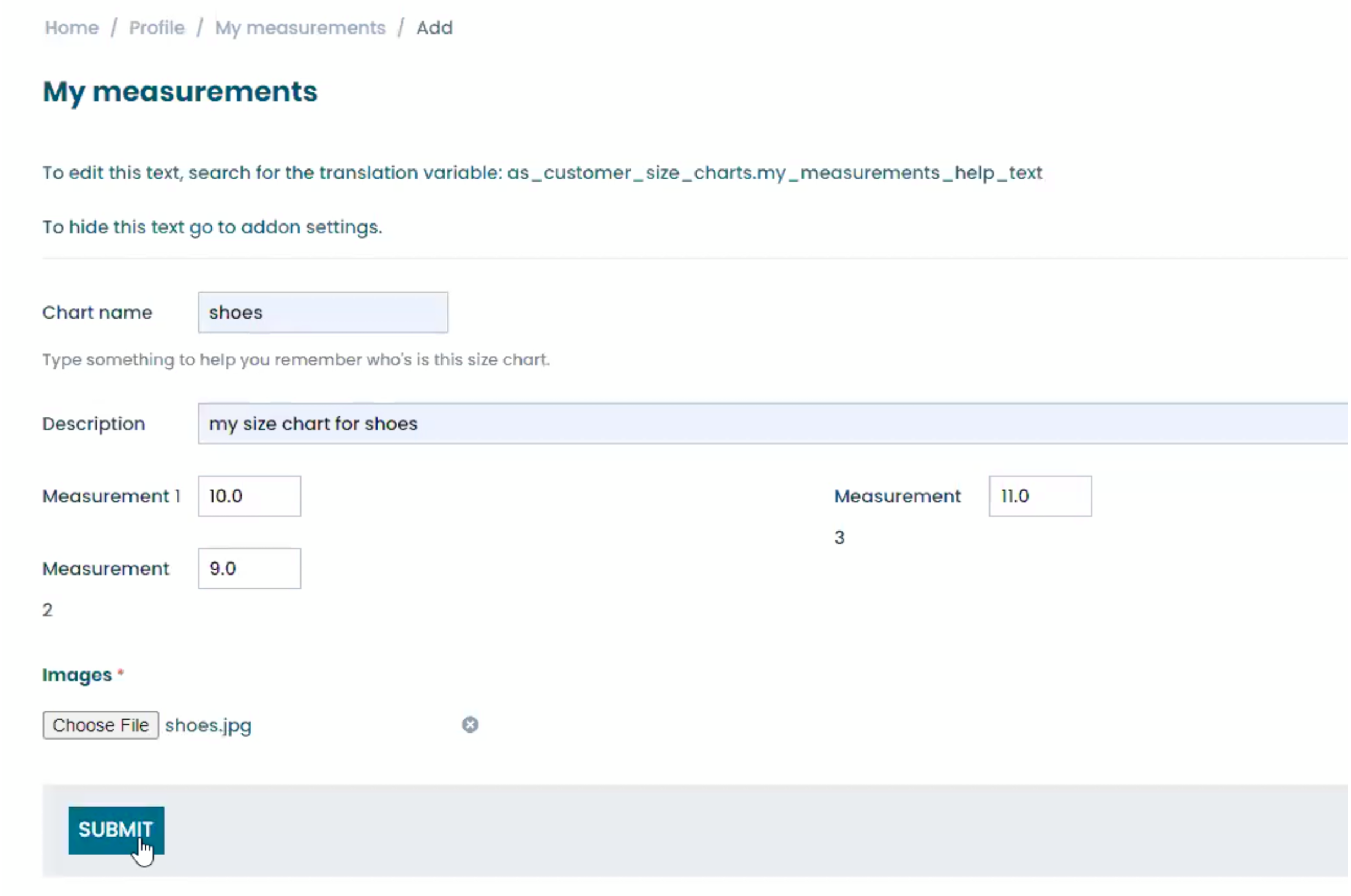Focus the Chart name input field
This screenshot has width=1351, height=896.
pos(324,313)
